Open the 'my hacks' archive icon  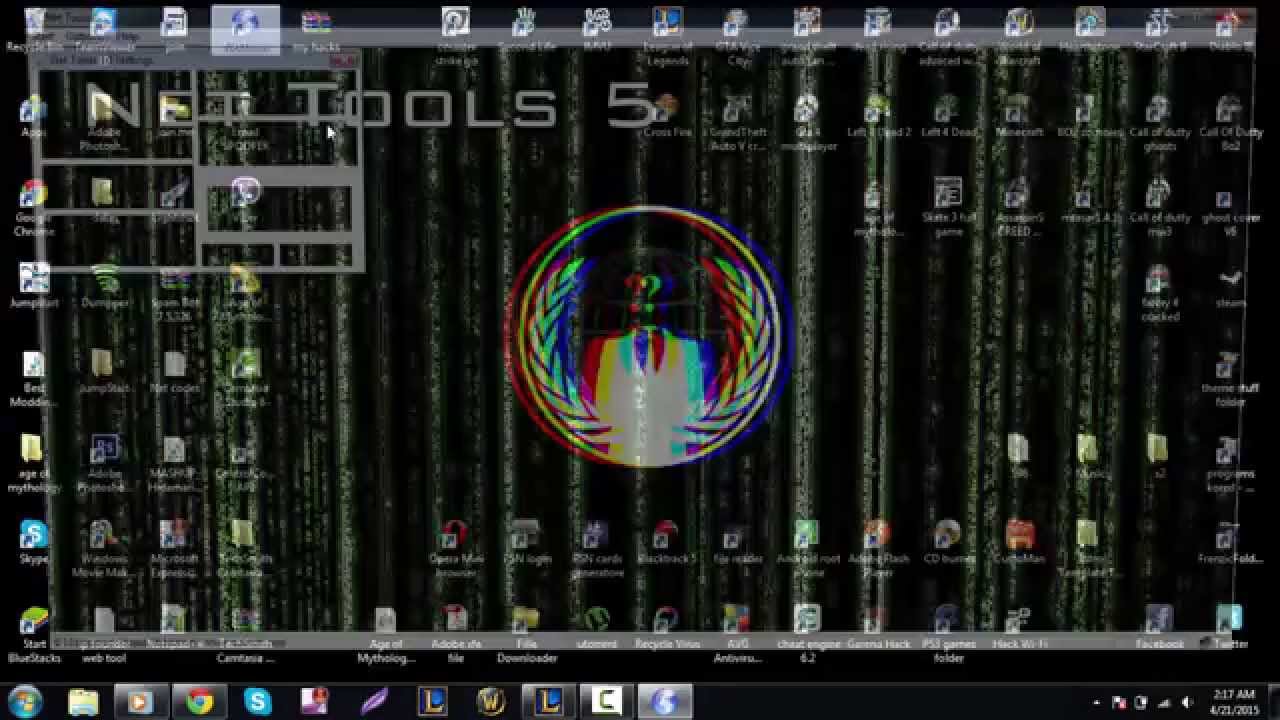(316, 30)
